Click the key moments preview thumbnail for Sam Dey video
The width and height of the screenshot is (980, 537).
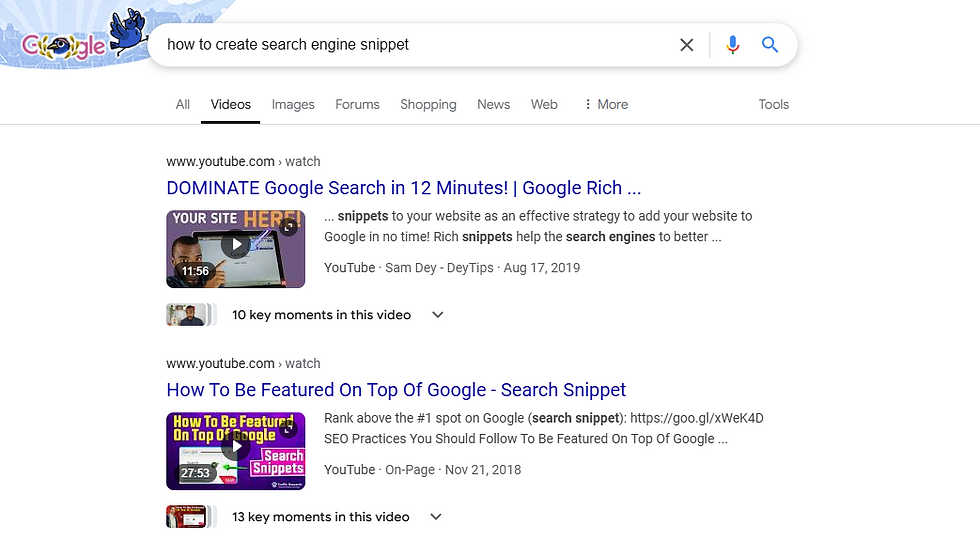(x=191, y=314)
